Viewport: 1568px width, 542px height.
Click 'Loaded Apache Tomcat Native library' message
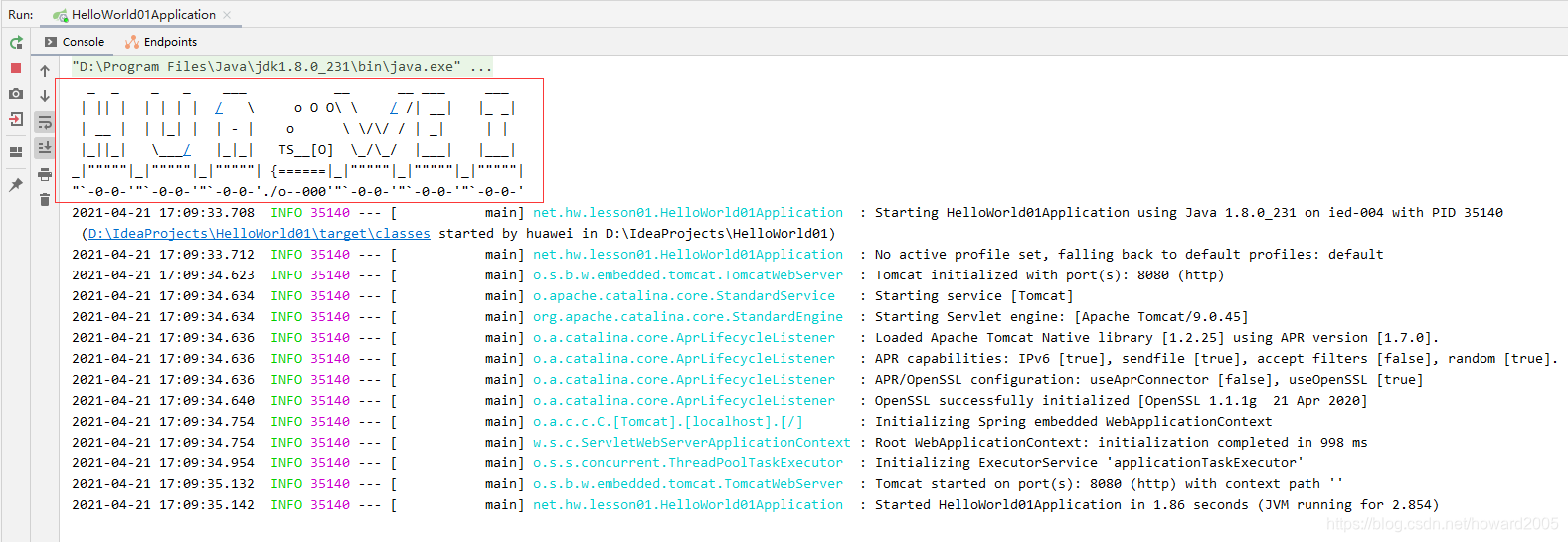[1157, 338]
